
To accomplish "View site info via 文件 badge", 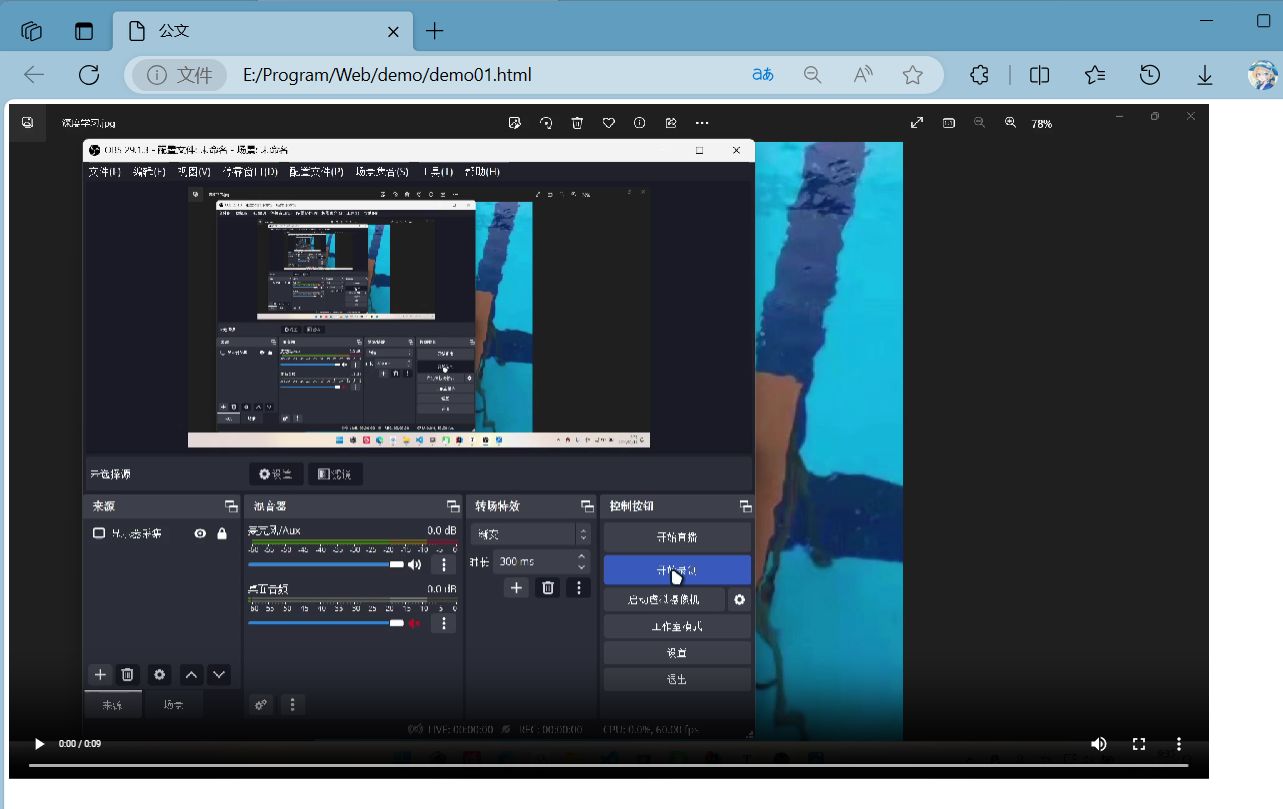I will click(180, 75).
